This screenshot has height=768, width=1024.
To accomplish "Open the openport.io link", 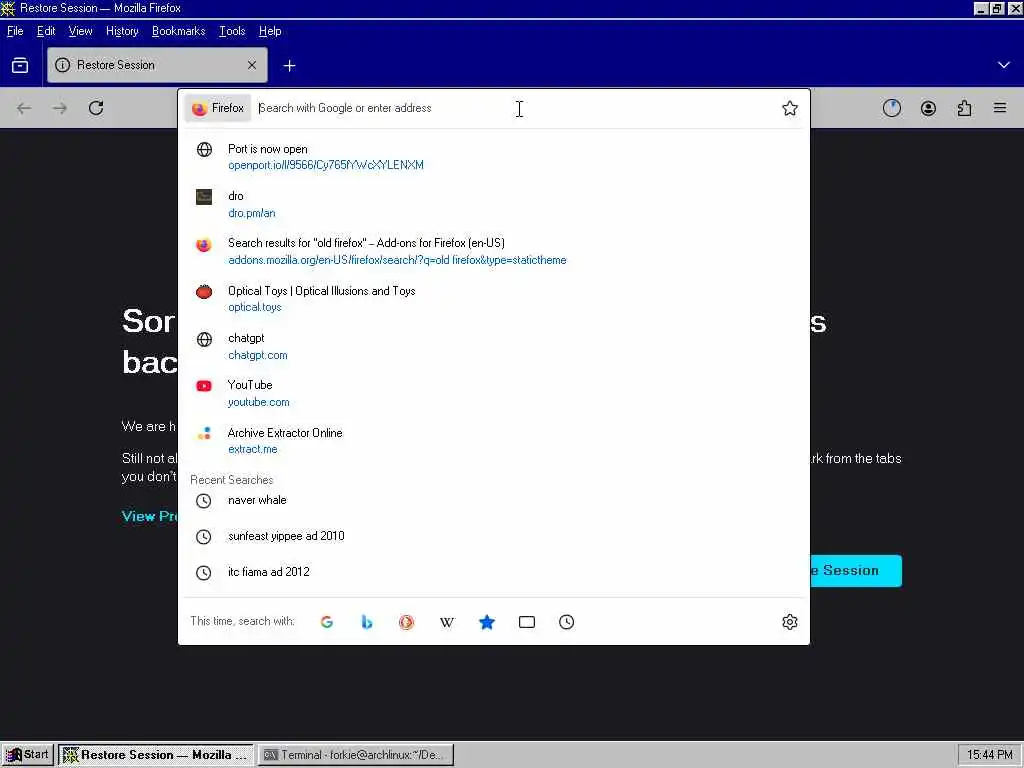I will (326, 165).
